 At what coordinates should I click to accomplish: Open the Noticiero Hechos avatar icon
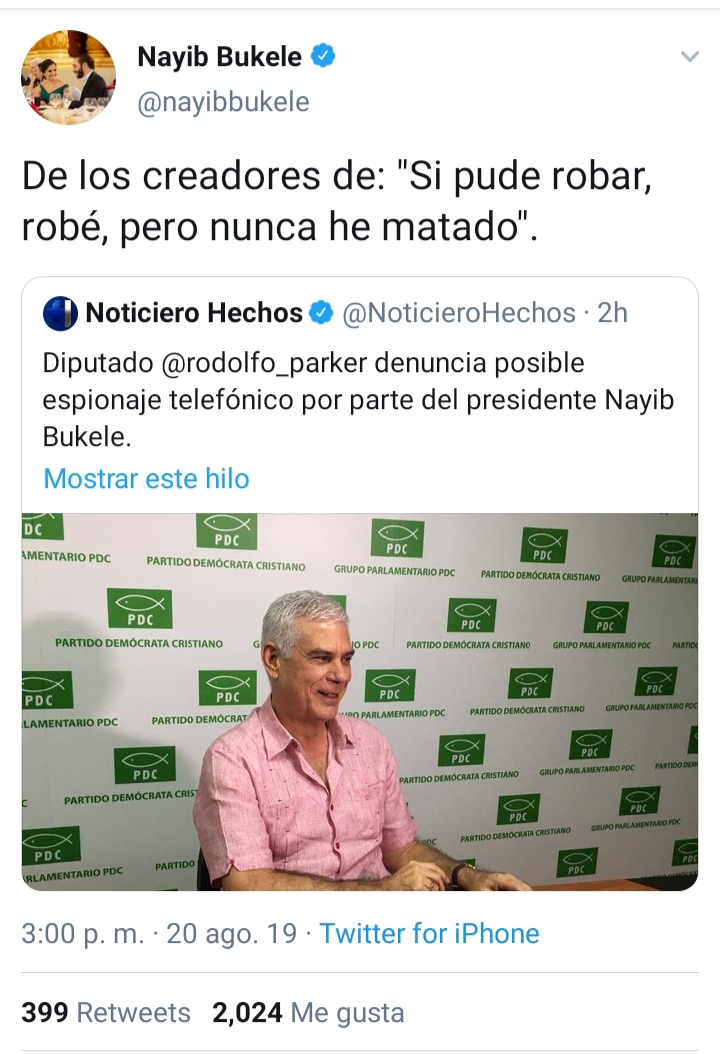click(61, 313)
